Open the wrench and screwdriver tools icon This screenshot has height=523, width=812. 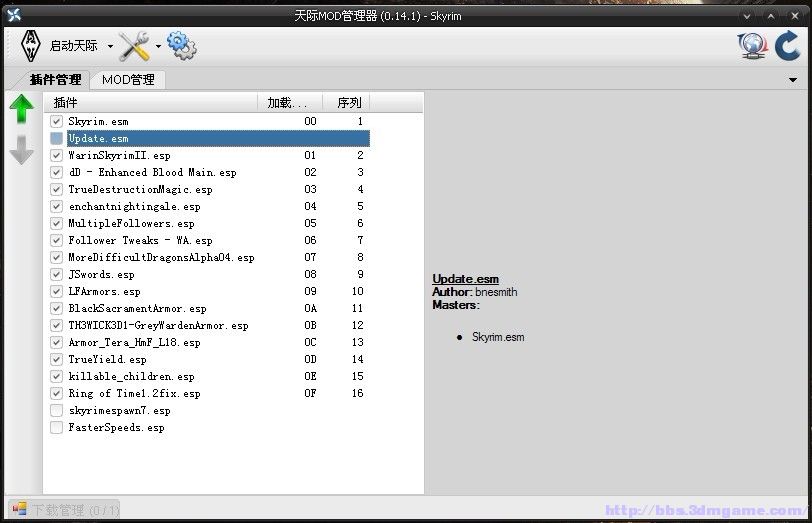[x=134, y=47]
